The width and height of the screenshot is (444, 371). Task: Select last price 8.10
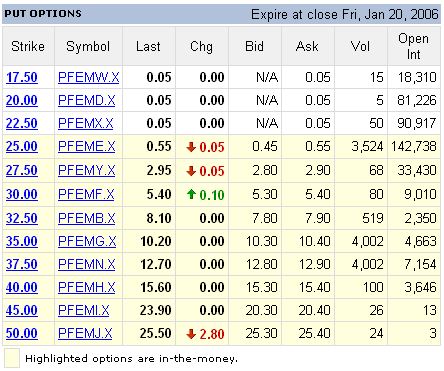pyautogui.click(x=159, y=218)
